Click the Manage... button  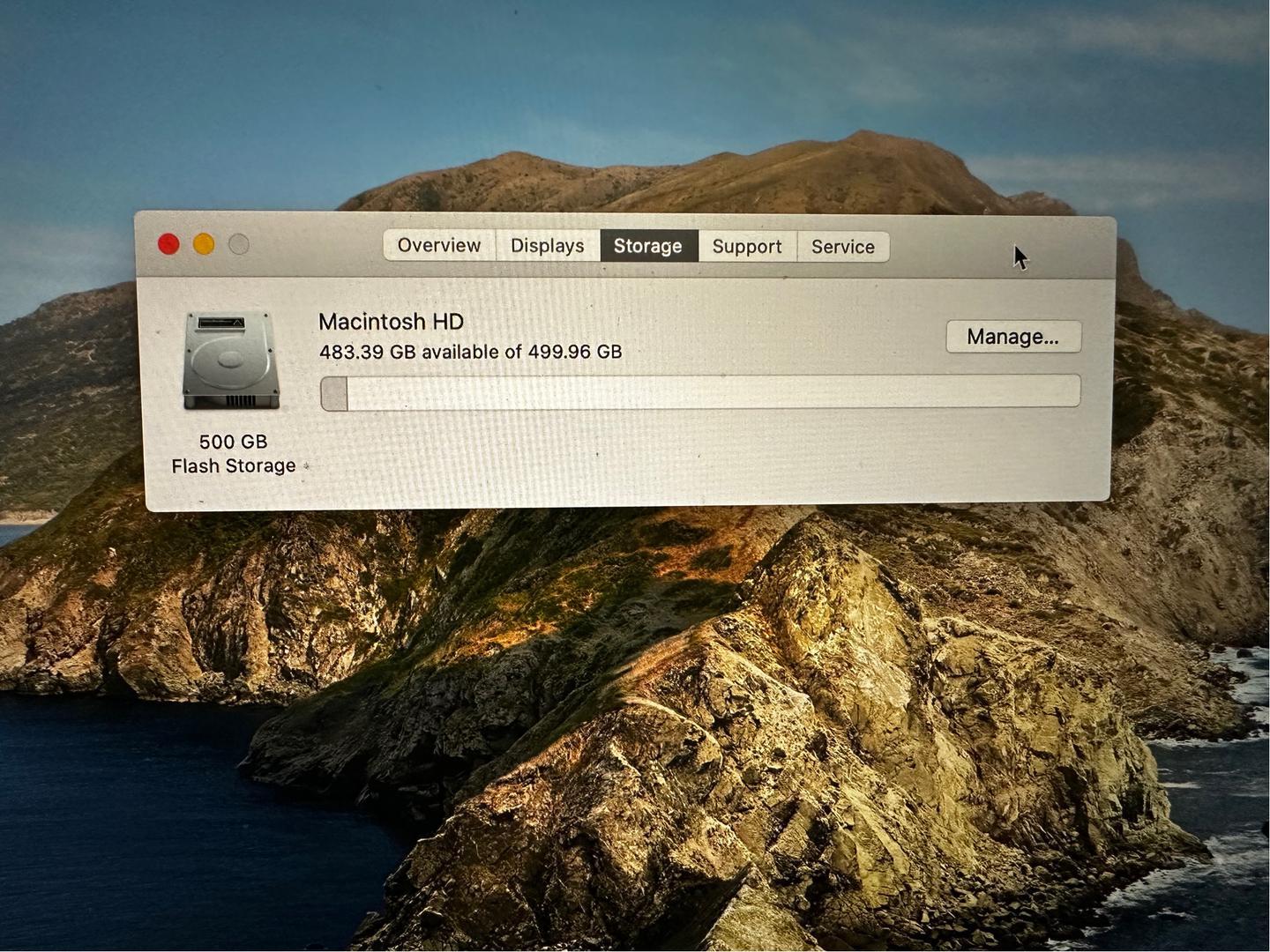coord(1013,337)
